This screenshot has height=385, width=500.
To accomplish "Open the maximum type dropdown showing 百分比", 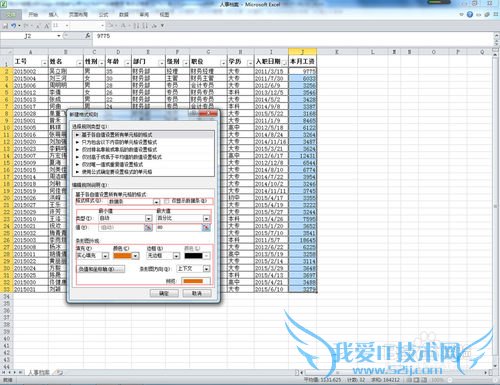I will (x=183, y=218).
